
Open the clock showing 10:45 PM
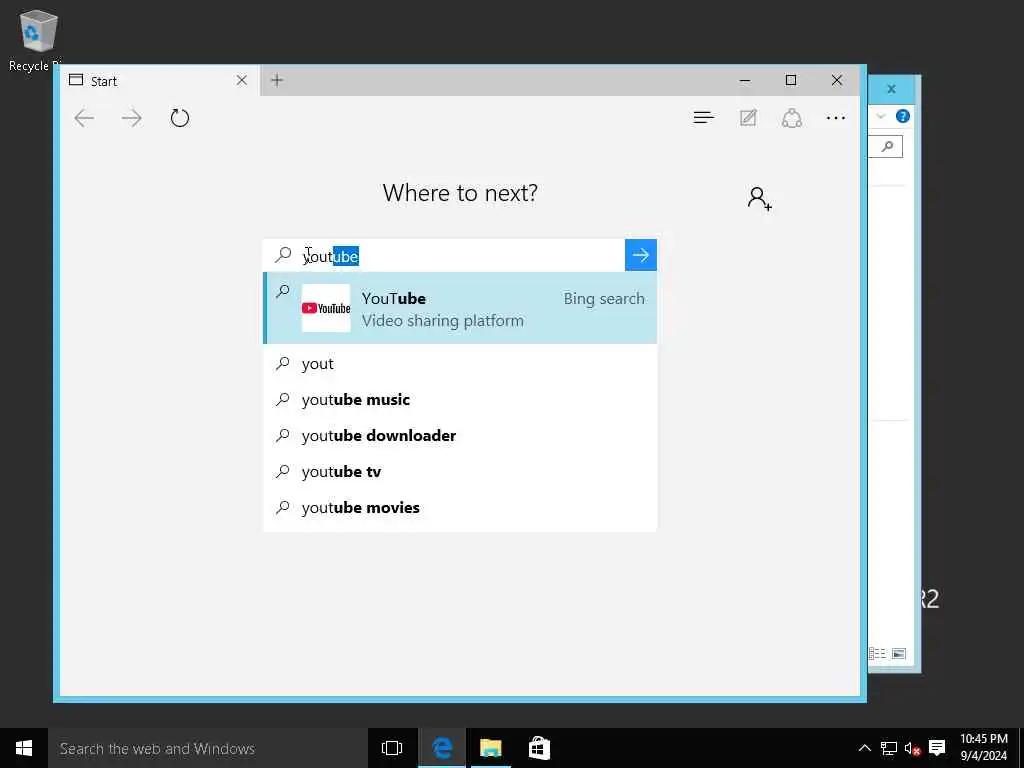(x=984, y=748)
